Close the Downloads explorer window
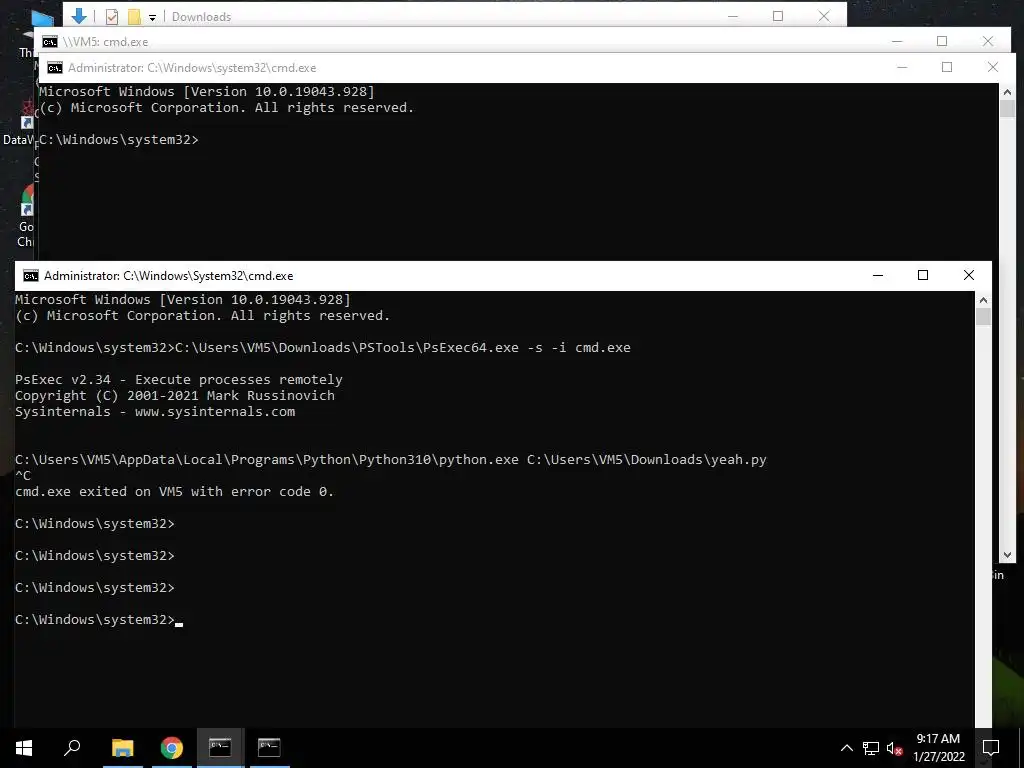 pyautogui.click(x=824, y=16)
